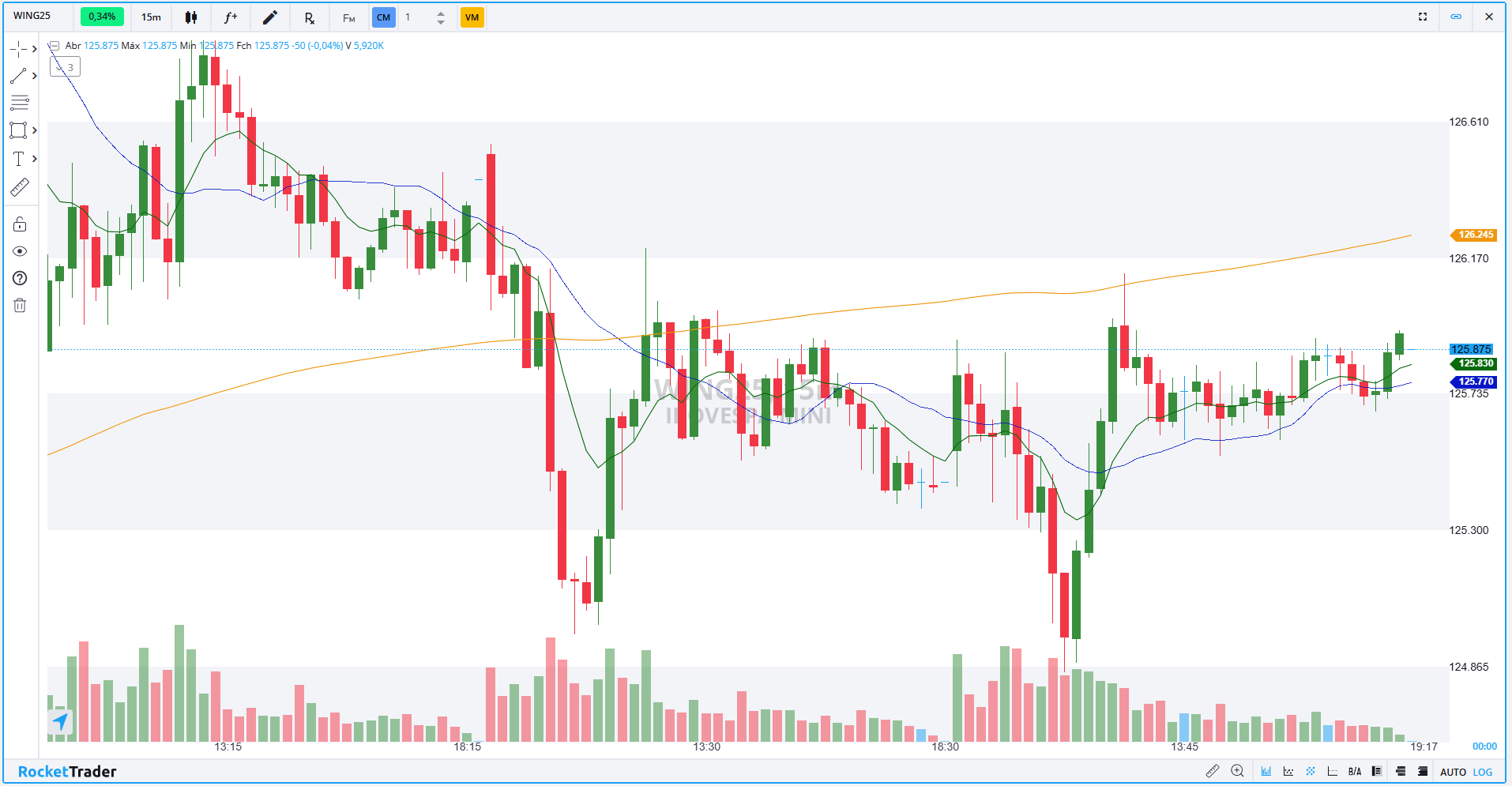Toggle drawings visibility with the eye icon

pos(20,251)
